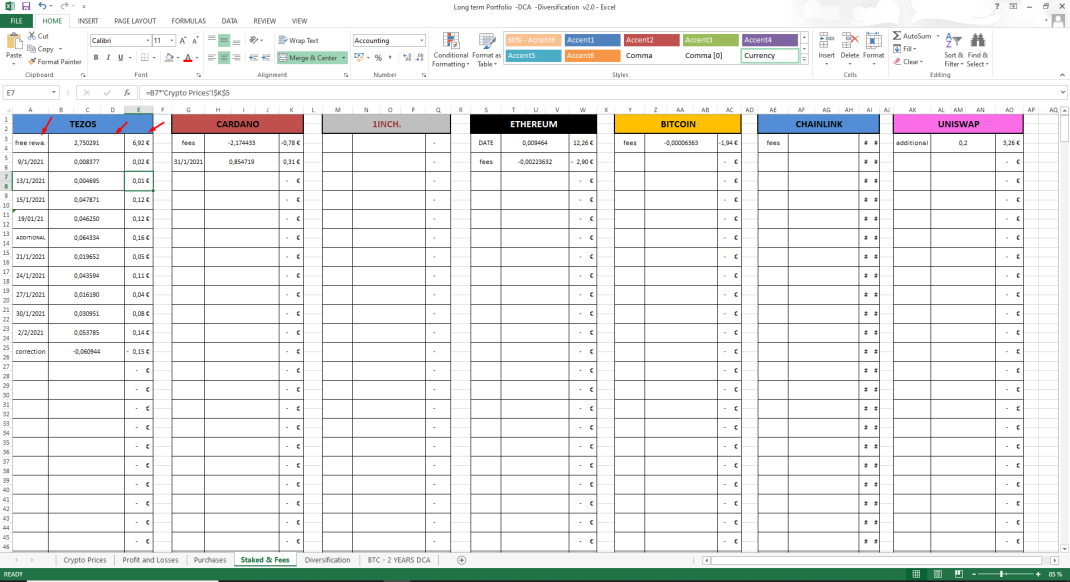1070x582 pixels.
Task: Click the Clear button in Editing
Action: 908,62
